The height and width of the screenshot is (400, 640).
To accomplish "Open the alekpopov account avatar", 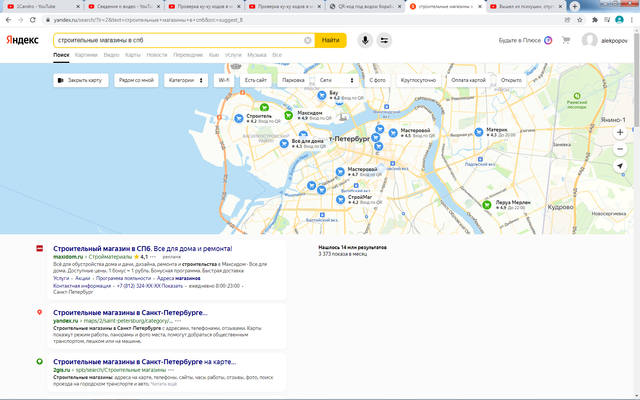I will click(x=589, y=40).
